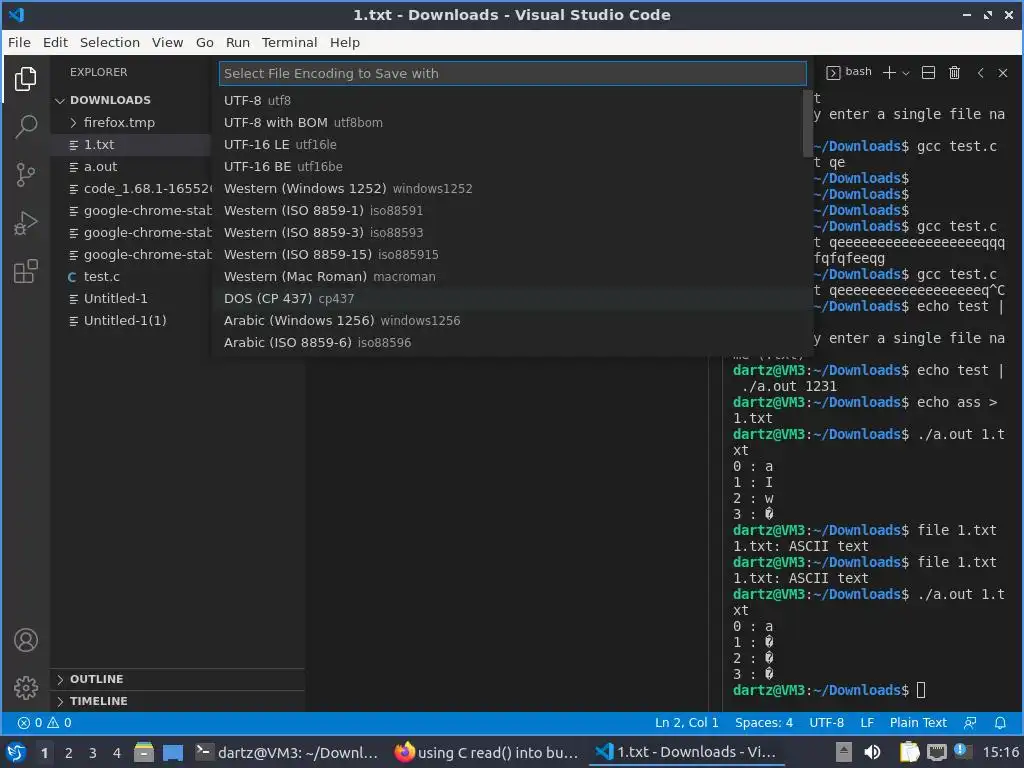Viewport: 1024px width, 768px height.
Task: Expand the OUTLINE section
Action: point(96,679)
